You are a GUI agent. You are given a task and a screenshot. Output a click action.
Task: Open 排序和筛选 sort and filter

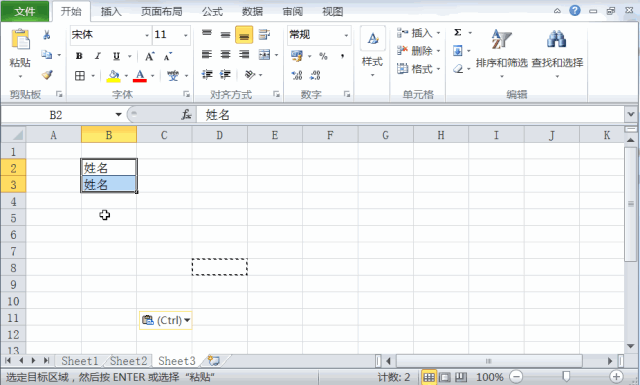[502, 53]
